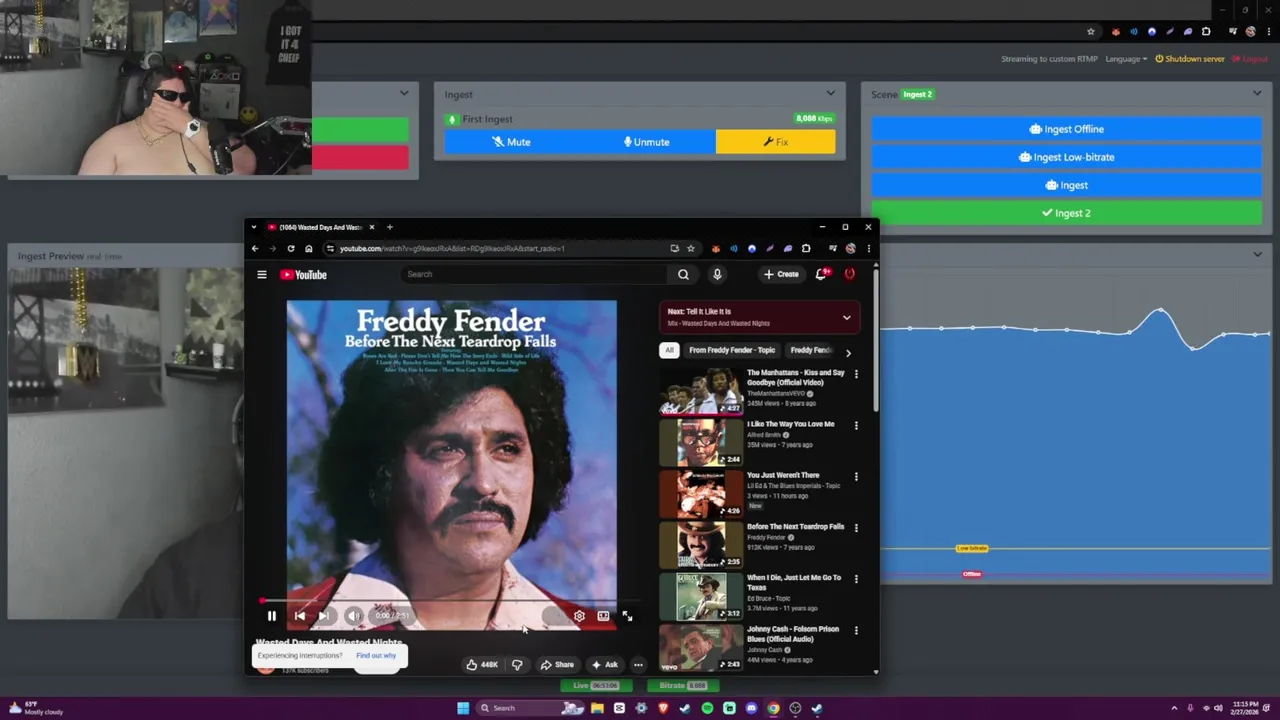1280x720 pixels.
Task: Collapse the YouTube mix queue panel
Action: pos(846,318)
